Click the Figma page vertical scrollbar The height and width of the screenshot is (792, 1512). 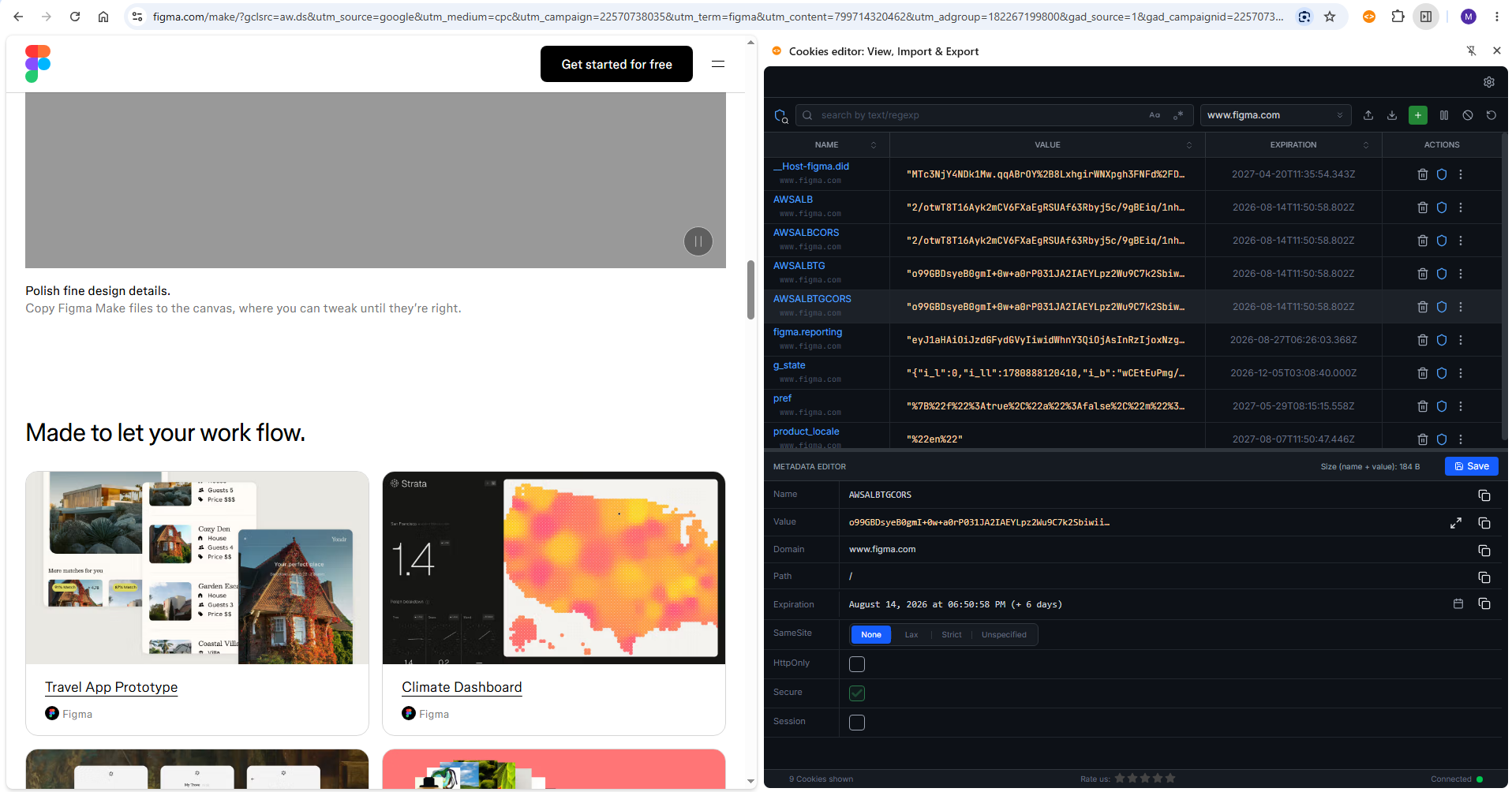750,290
